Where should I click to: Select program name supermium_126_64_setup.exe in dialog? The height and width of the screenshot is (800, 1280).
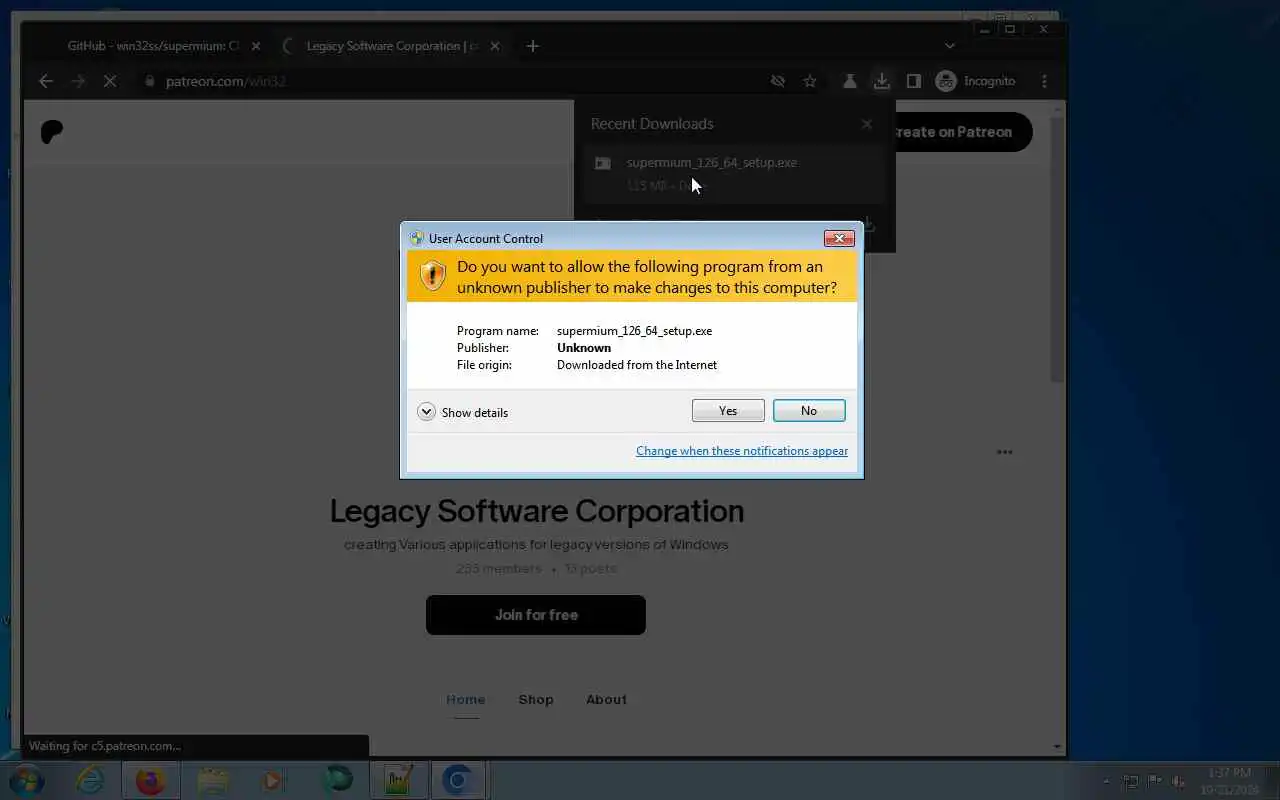tap(634, 331)
